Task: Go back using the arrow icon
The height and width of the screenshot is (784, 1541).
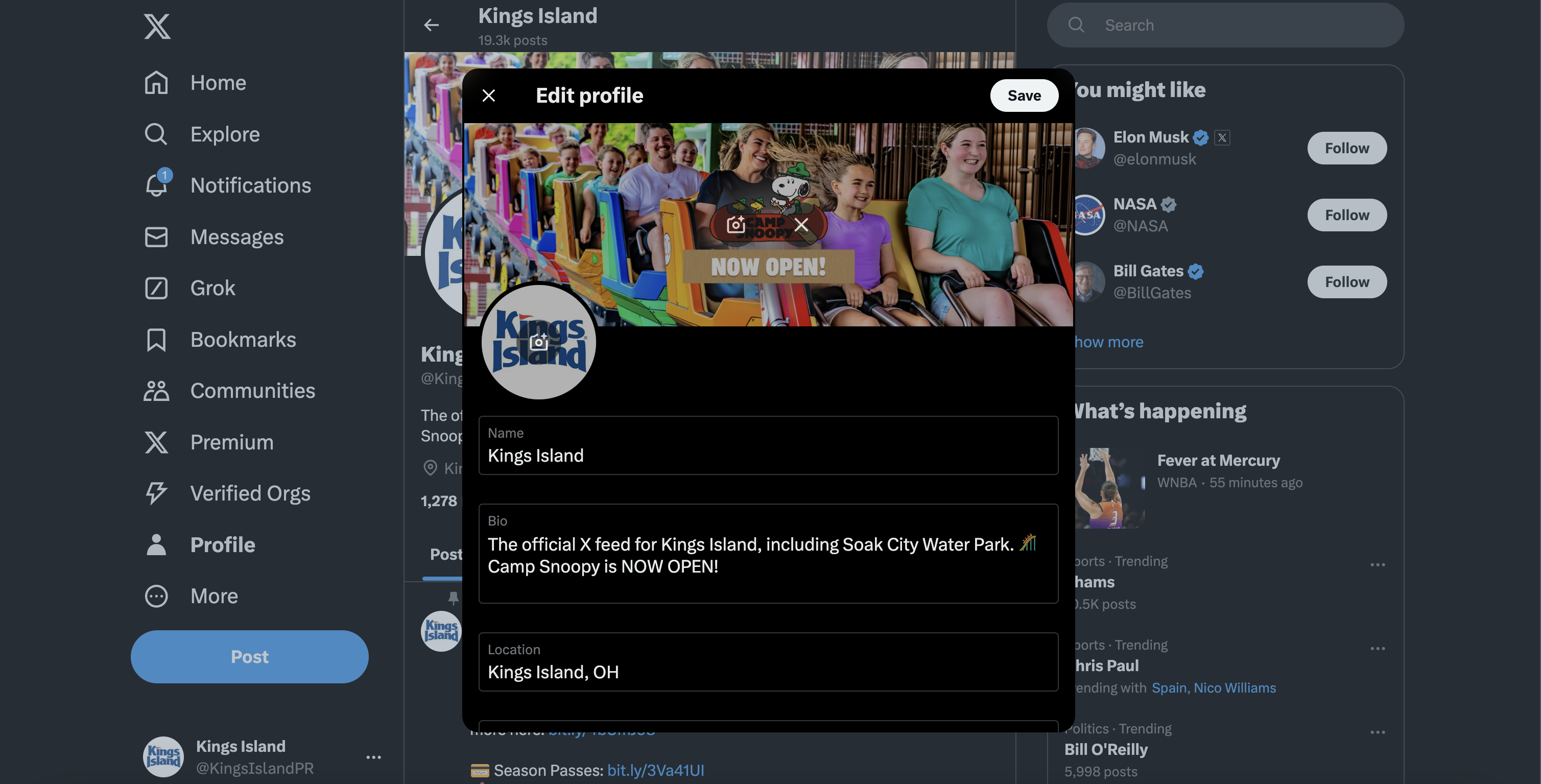Action: pos(431,25)
